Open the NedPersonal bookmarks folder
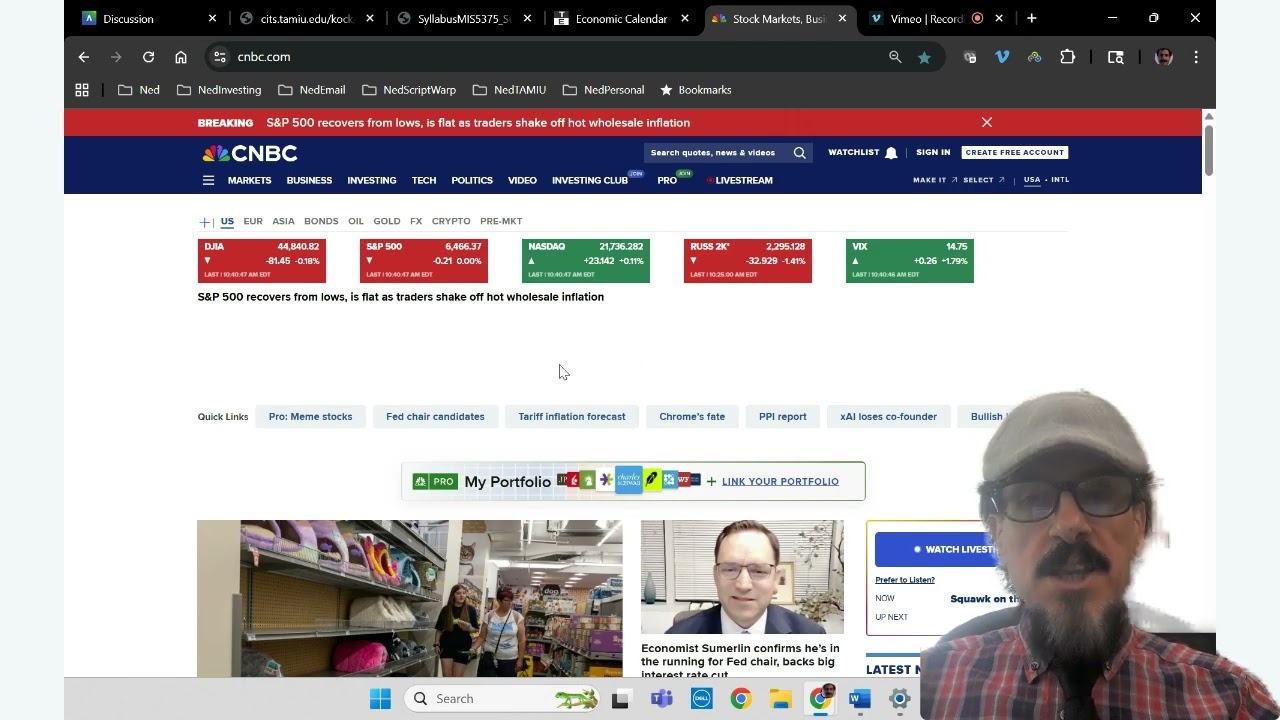The width and height of the screenshot is (1280, 720). point(604,90)
